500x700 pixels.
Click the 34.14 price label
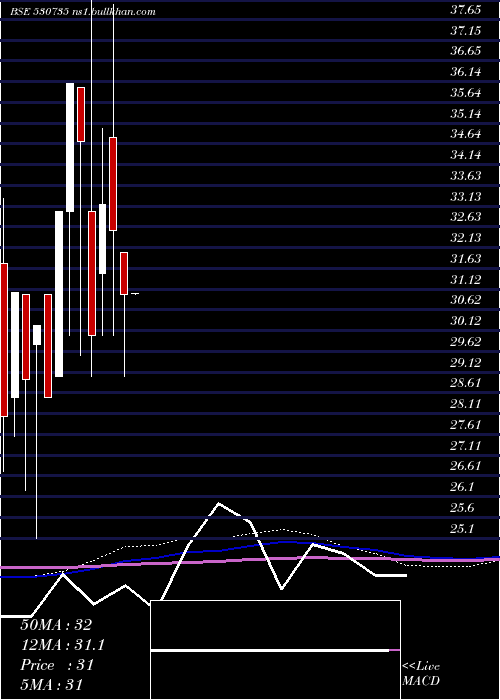466,155
